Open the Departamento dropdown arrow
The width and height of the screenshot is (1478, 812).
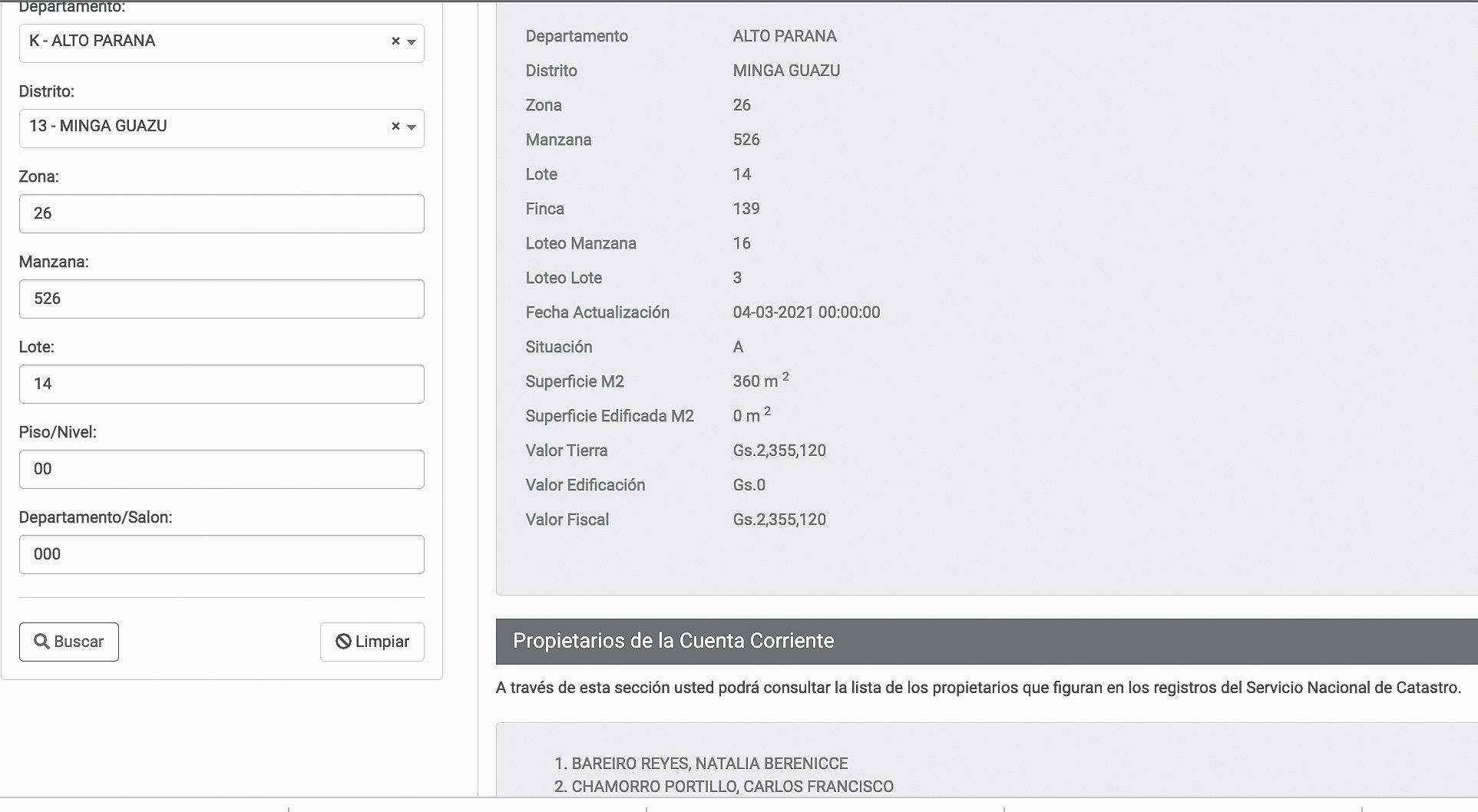(412, 42)
